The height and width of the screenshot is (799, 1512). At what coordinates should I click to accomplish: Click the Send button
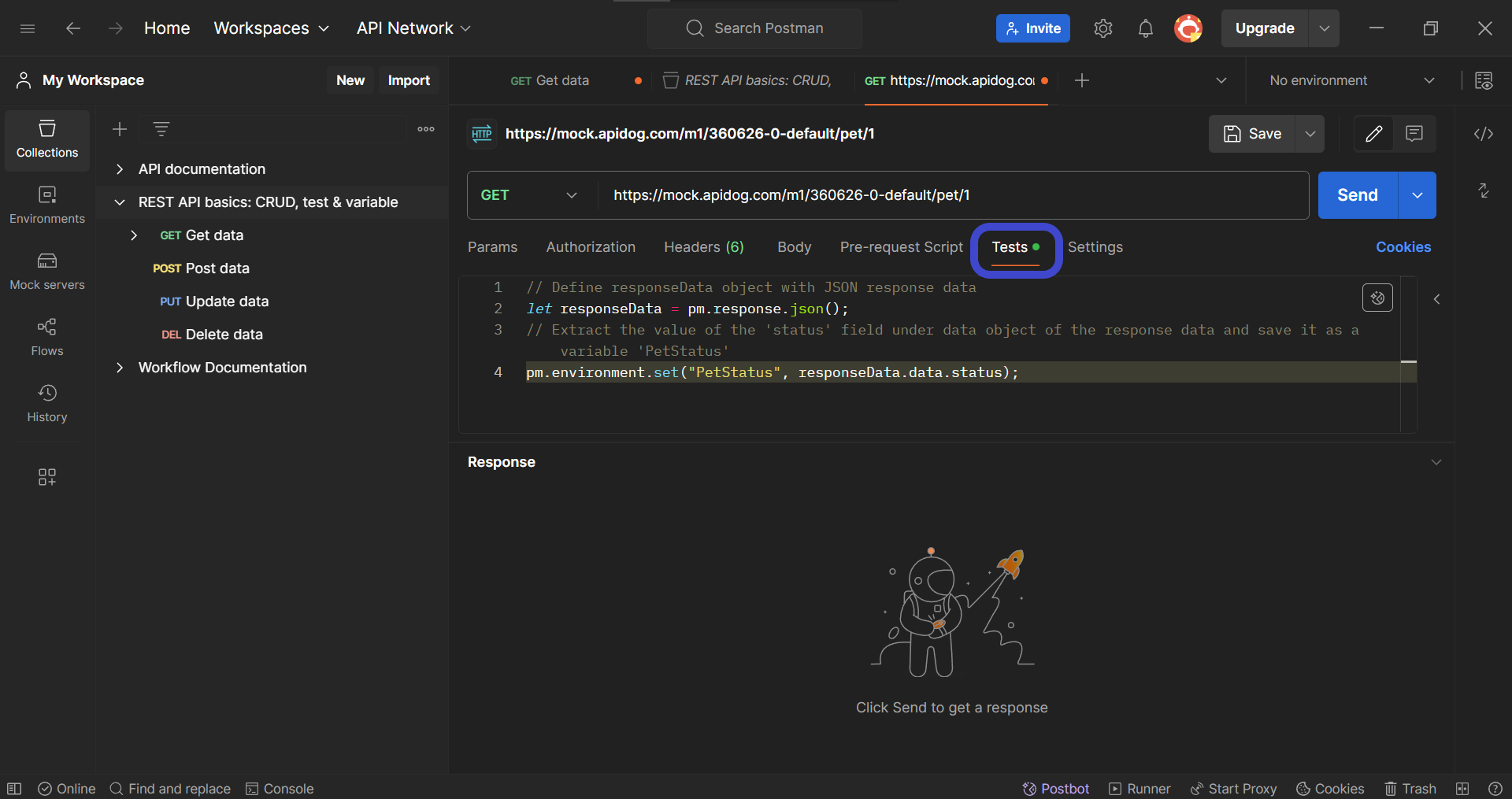[x=1358, y=195]
